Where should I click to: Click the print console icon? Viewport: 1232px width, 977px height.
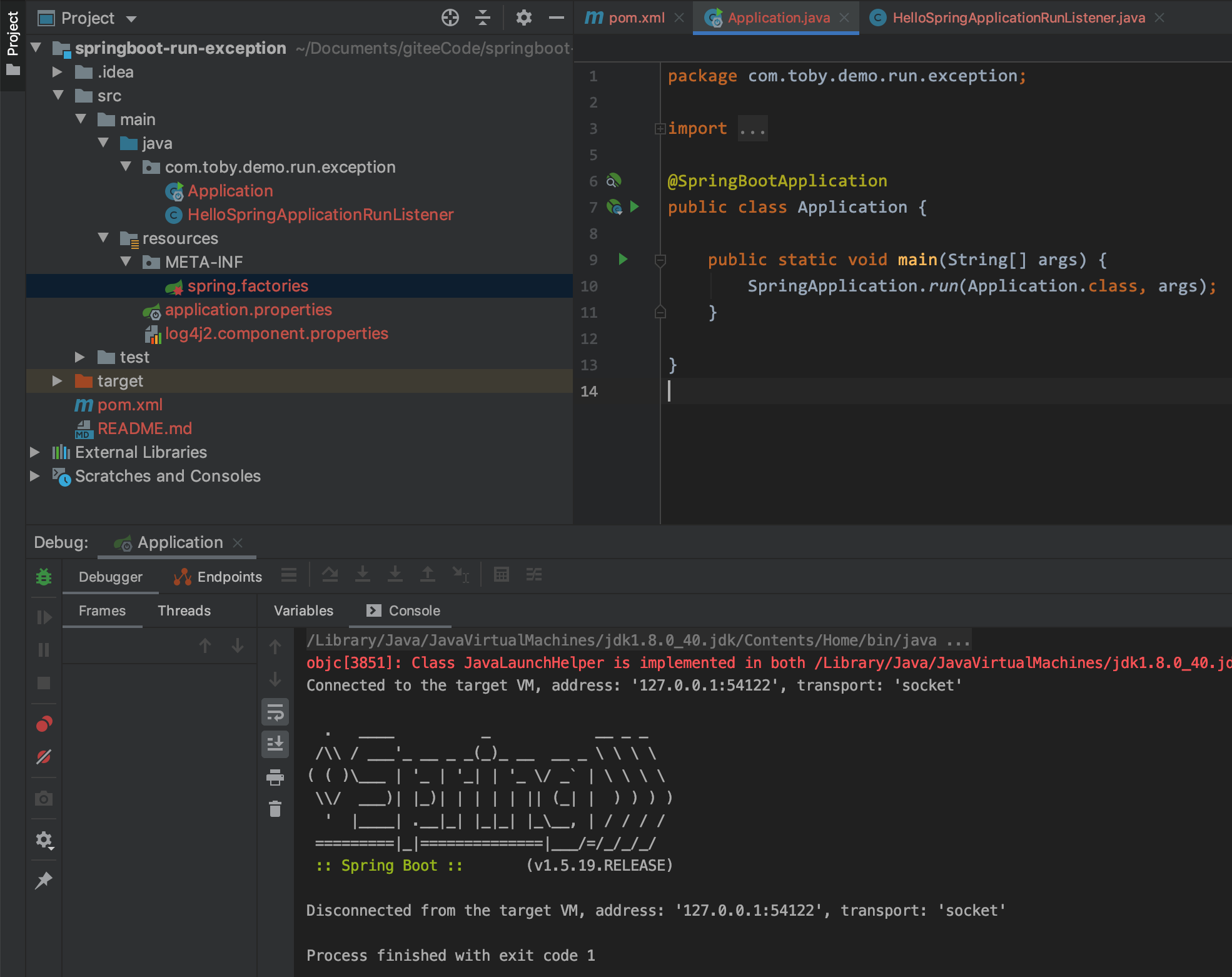click(x=275, y=777)
